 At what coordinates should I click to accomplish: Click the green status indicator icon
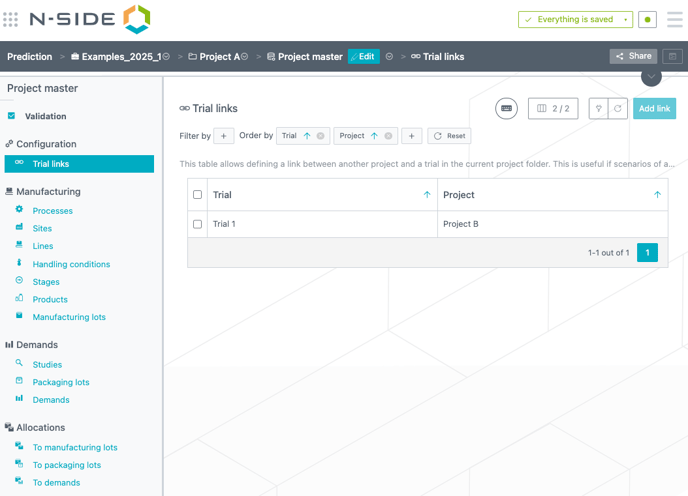pyautogui.click(x=648, y=20)
